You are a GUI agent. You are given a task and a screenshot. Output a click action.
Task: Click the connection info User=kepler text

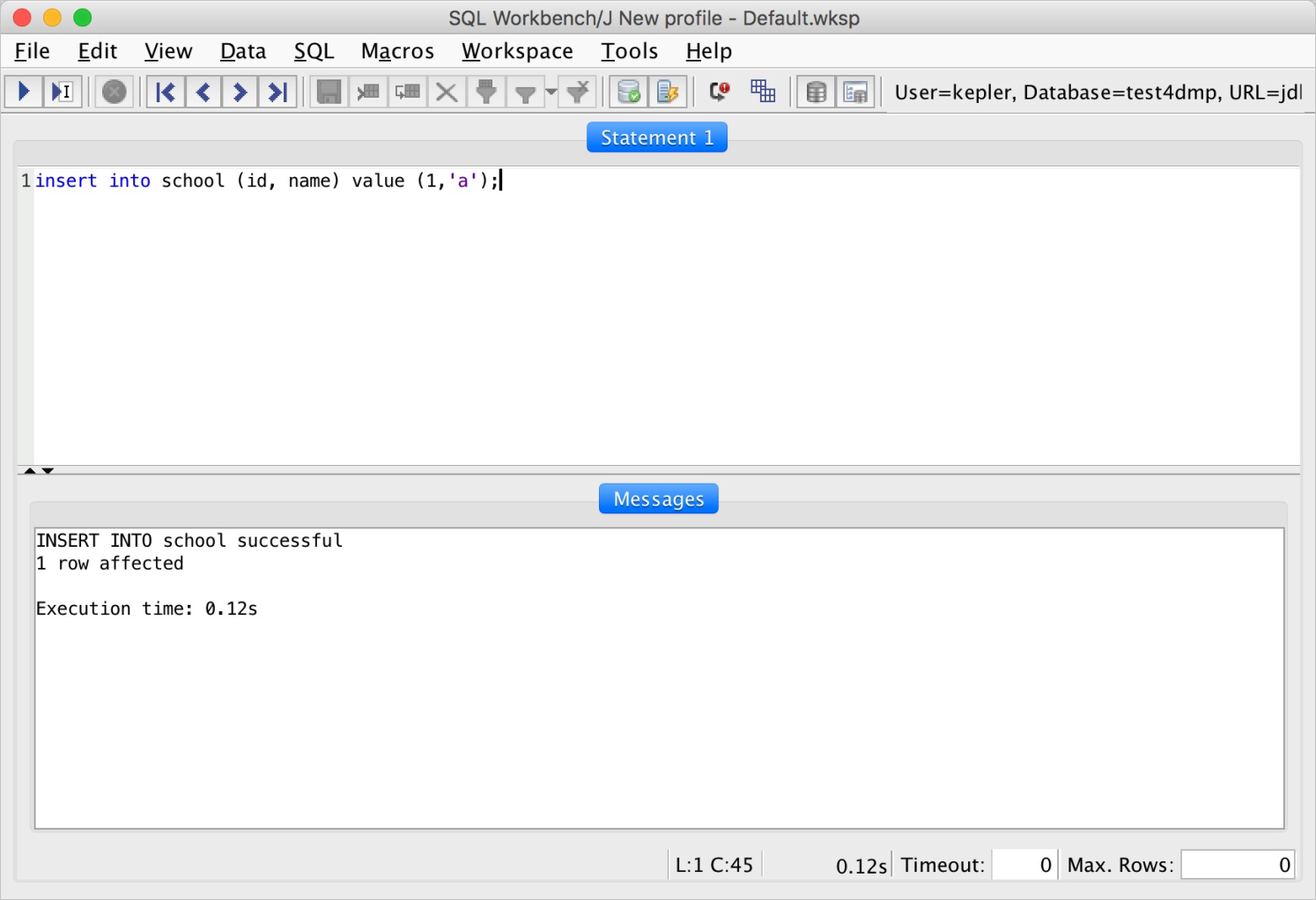point(1098,92)
